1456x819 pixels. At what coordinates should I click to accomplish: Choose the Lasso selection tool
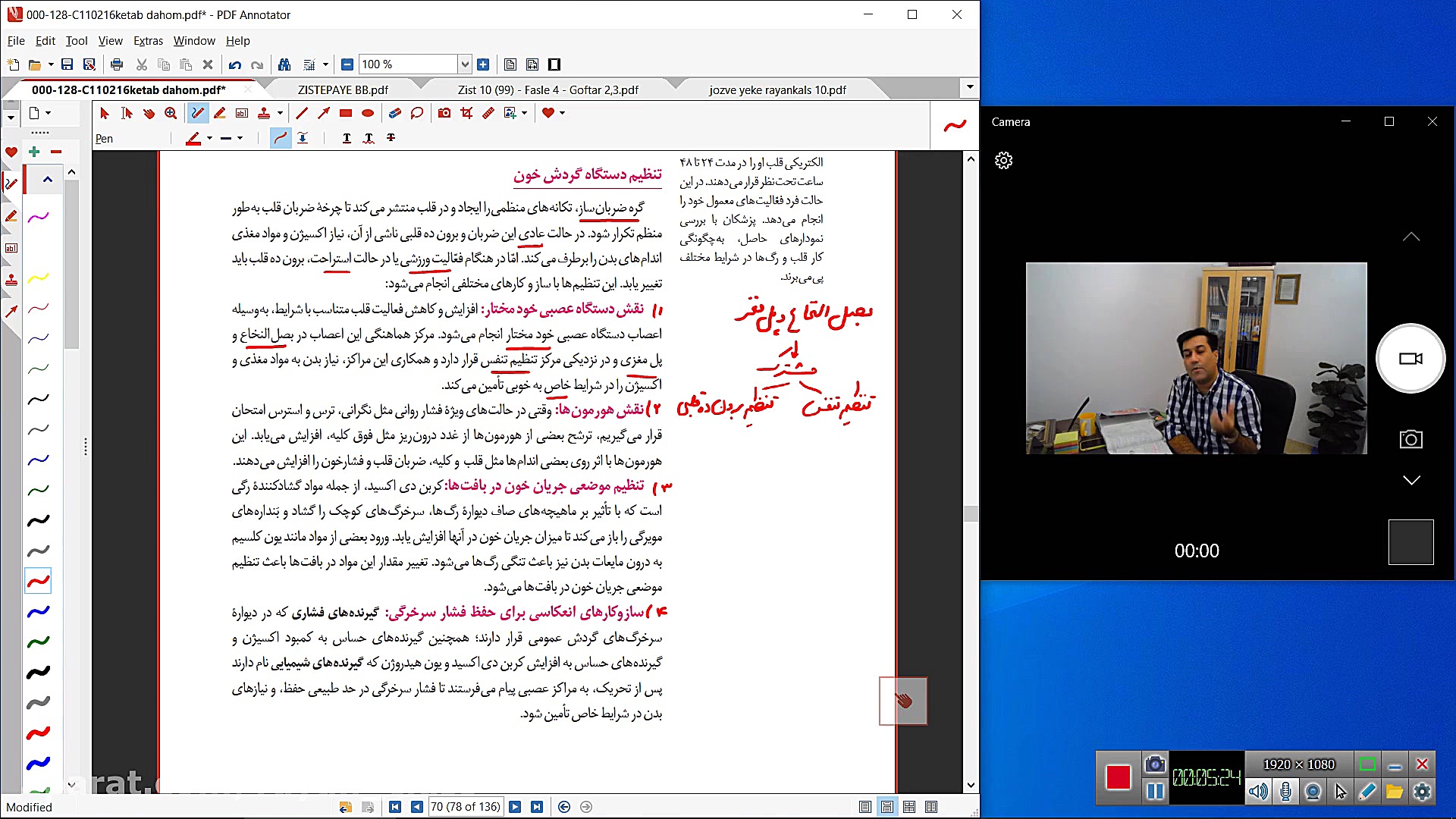(416, 113)
